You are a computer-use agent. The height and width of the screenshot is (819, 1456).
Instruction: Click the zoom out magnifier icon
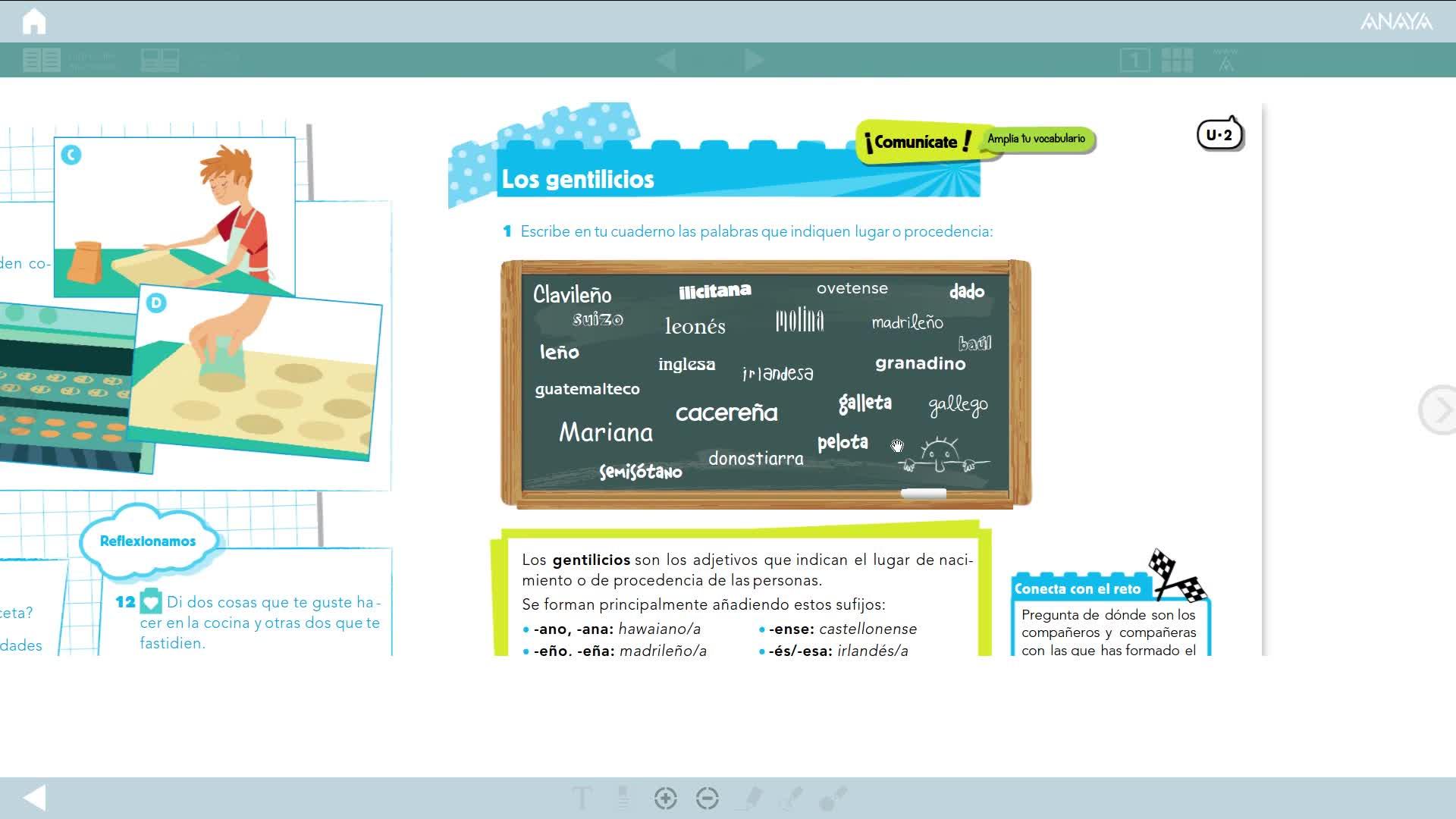[x=707, y=798]
